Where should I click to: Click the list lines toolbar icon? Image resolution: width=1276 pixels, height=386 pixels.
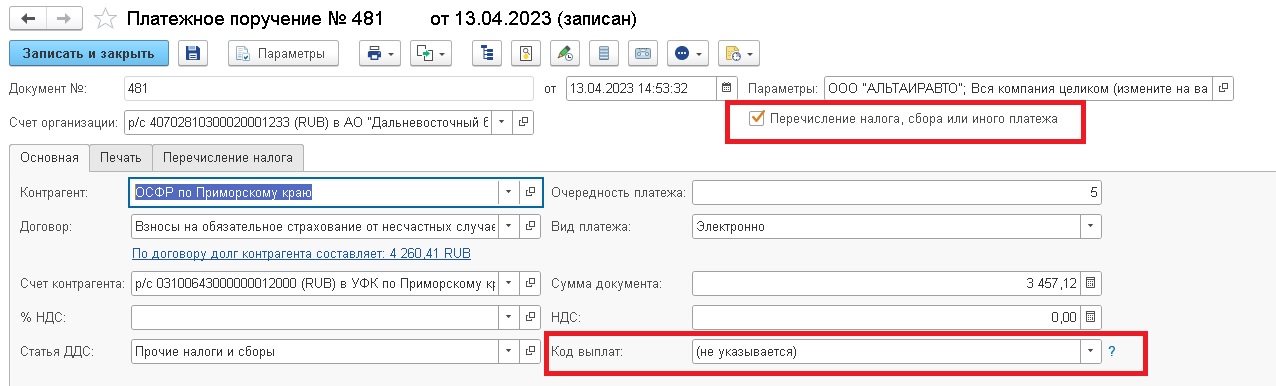coord(603,53)
